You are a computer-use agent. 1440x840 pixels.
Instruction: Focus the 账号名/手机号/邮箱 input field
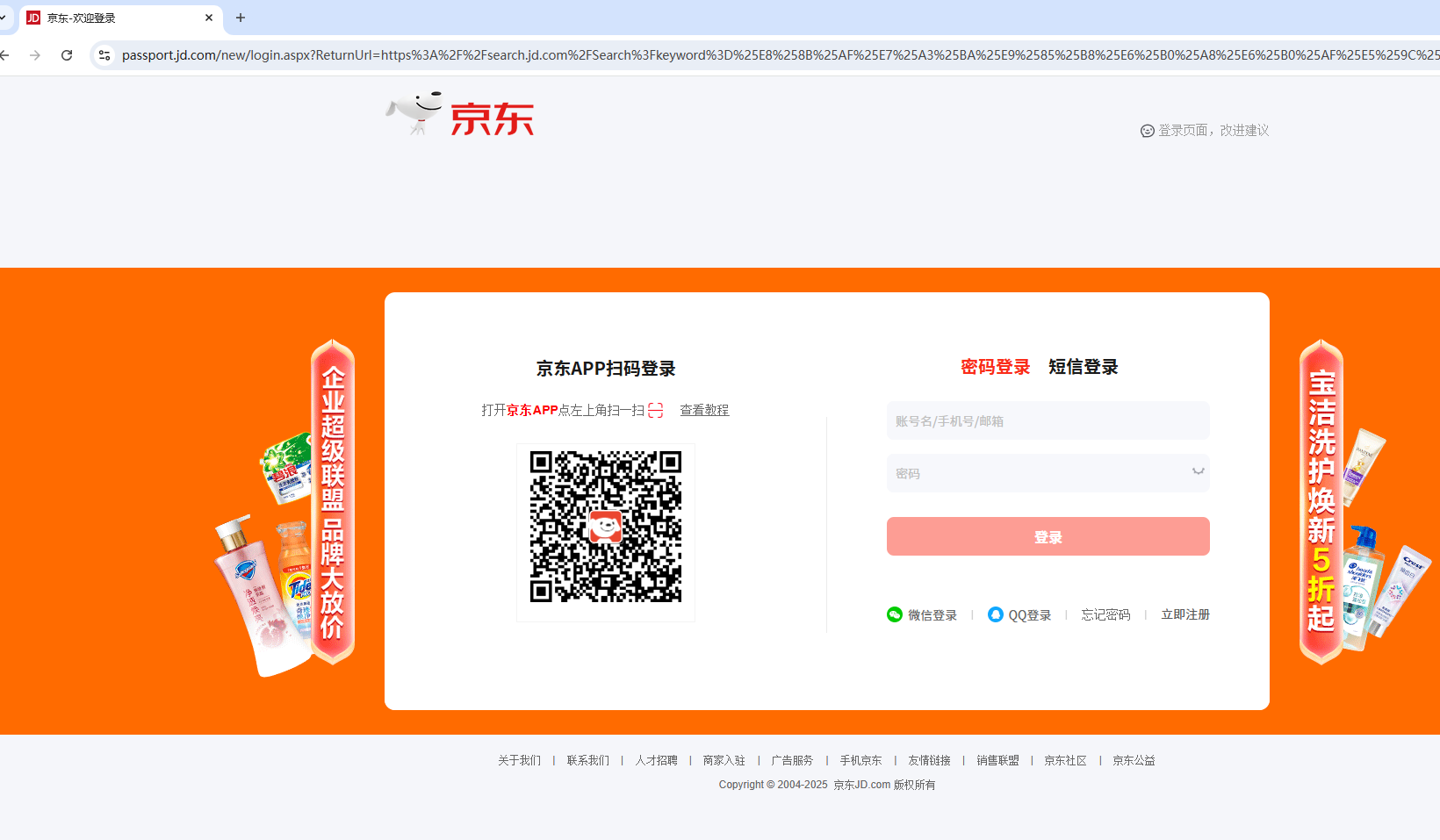(1048, 421)
